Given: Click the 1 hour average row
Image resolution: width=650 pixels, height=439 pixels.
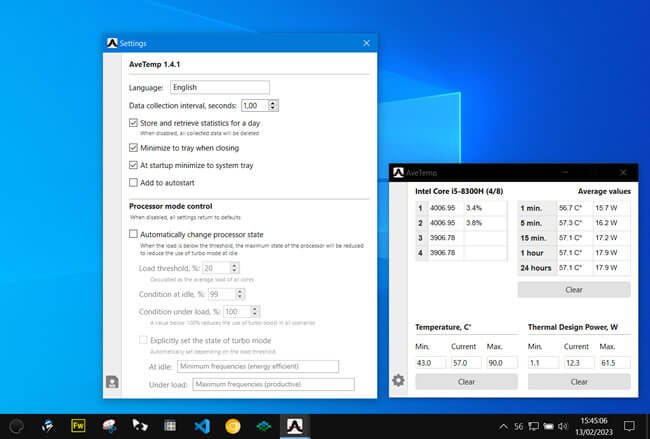Looking at the screenshot, I should [x=574, y=252].
